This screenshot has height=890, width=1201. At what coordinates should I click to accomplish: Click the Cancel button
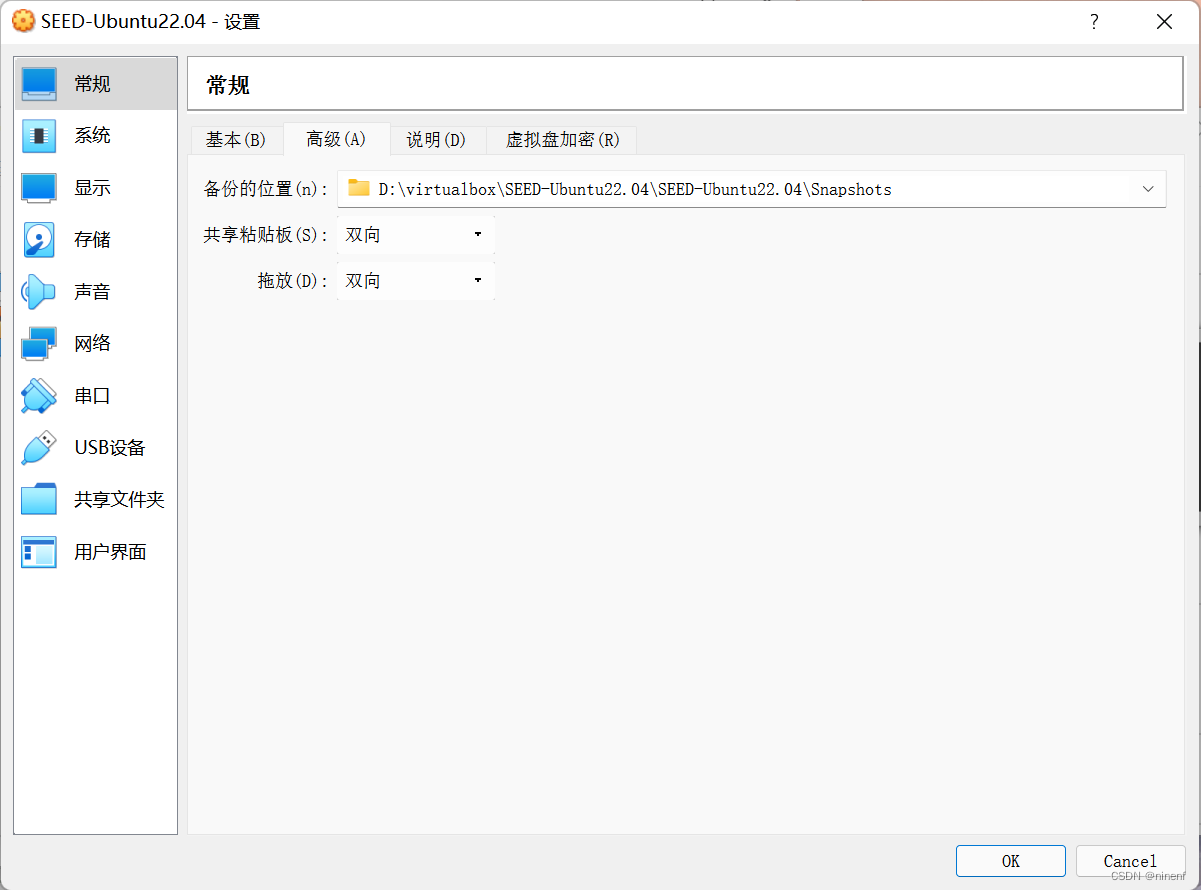(1130, 861)
